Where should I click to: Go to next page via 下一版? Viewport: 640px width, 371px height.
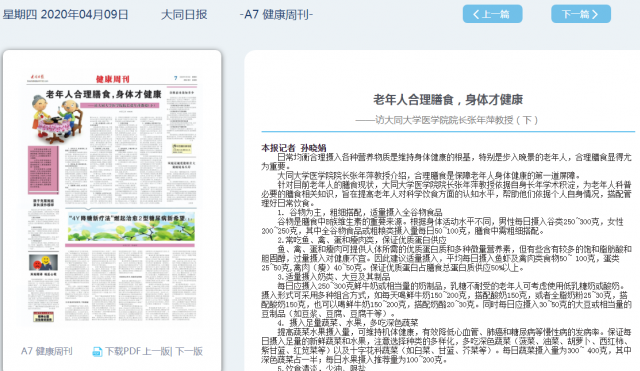coord(189,351)
